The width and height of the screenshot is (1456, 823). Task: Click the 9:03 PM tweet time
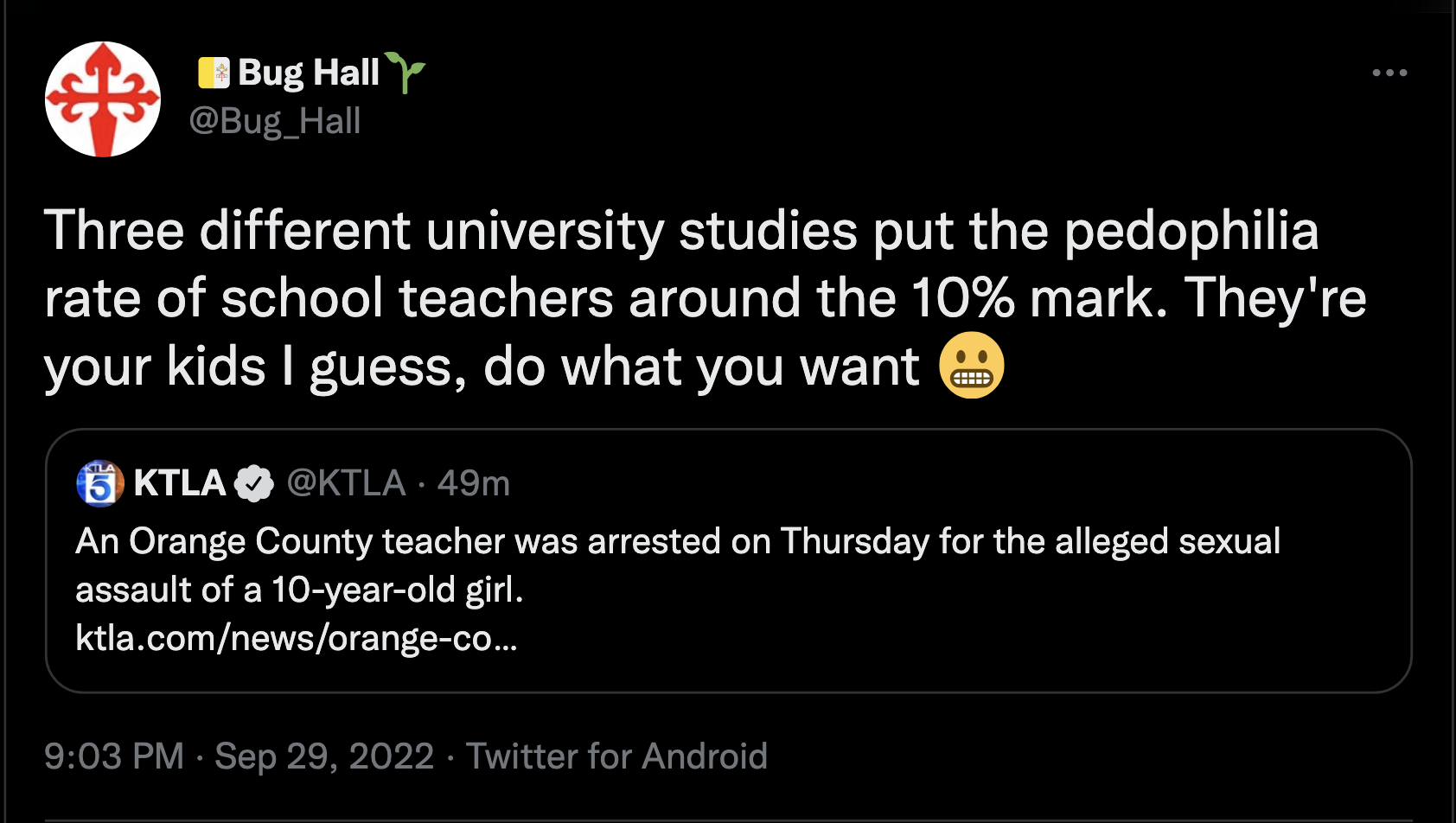click(x=114, y=756)
